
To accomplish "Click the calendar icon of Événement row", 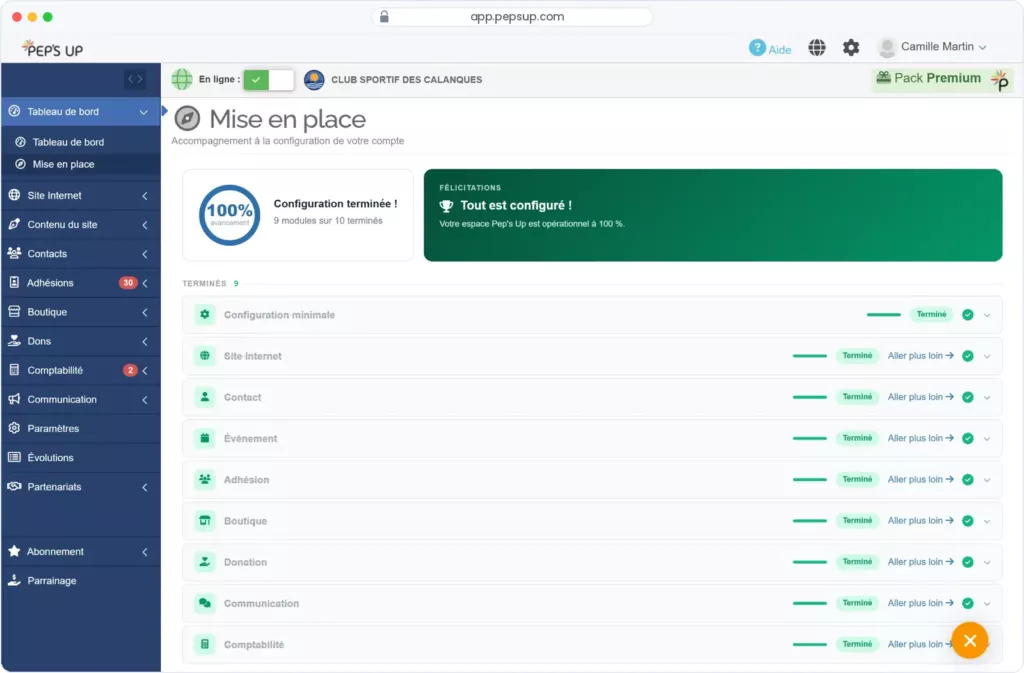I will click(204, 438).
